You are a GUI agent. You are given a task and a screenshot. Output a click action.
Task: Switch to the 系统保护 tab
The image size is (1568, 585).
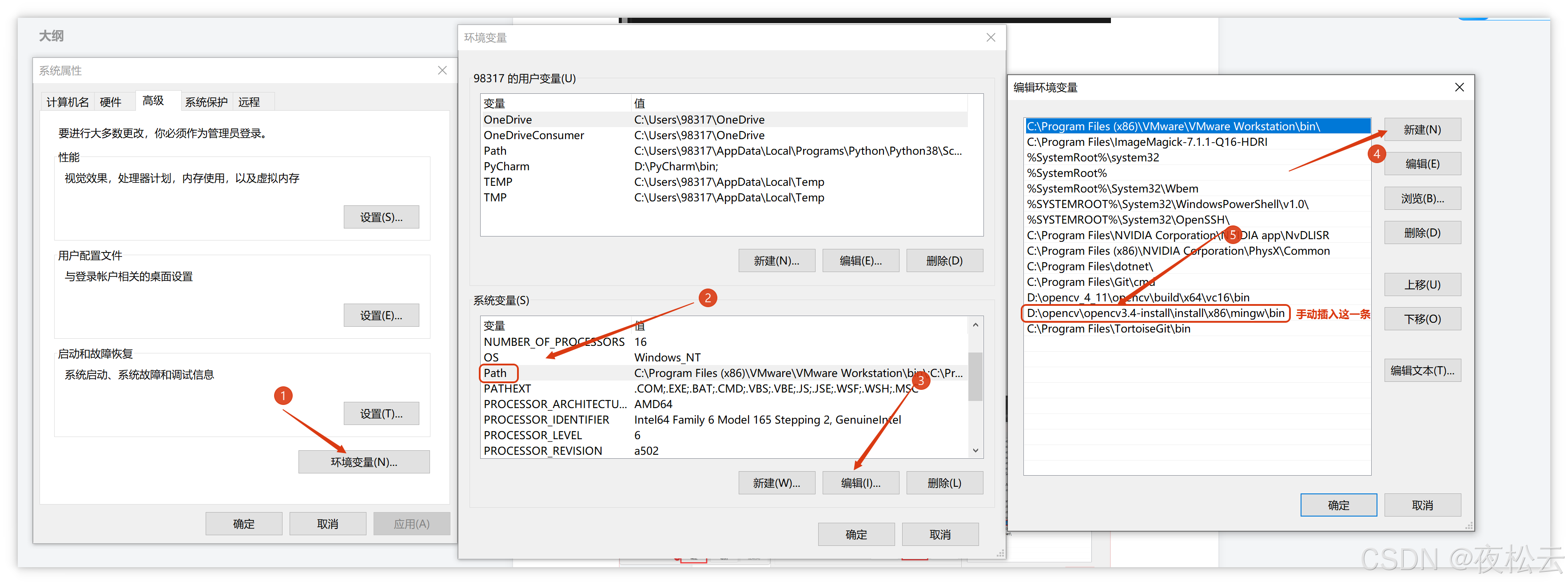coord(206,102)
